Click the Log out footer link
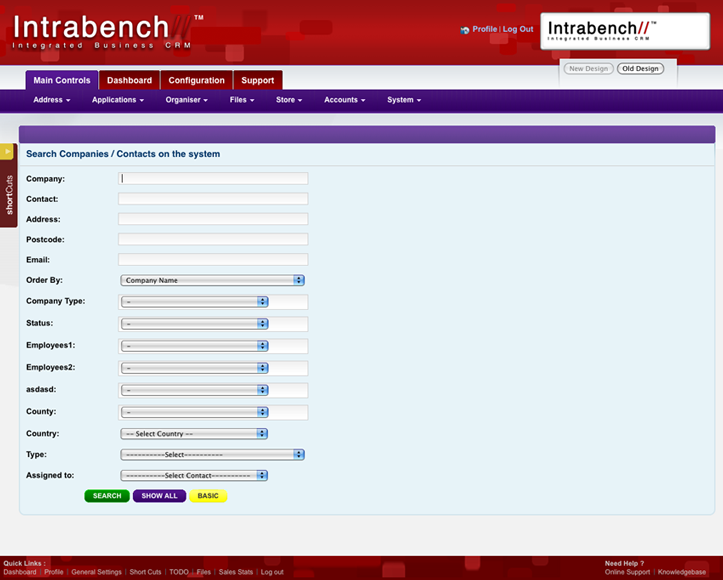The height and width of the screenshot is (580, 723). coord(272,572)
